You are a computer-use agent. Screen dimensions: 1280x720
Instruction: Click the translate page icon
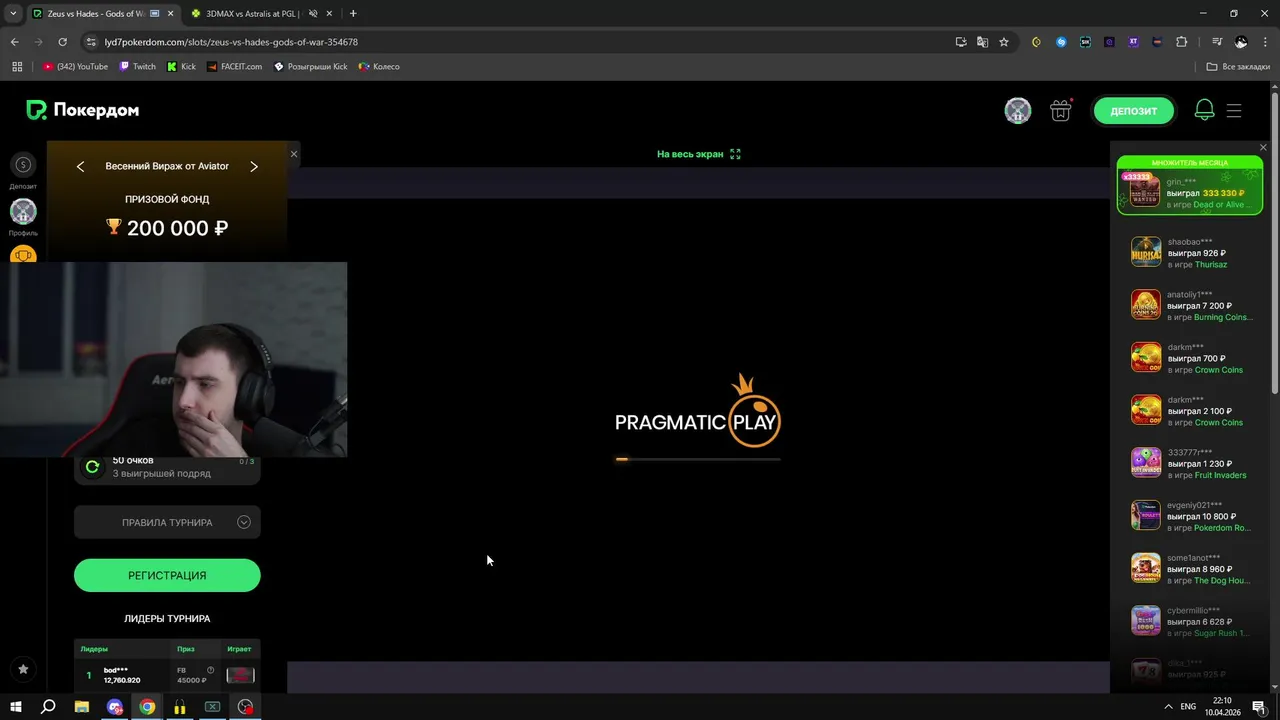coord(982,42)
